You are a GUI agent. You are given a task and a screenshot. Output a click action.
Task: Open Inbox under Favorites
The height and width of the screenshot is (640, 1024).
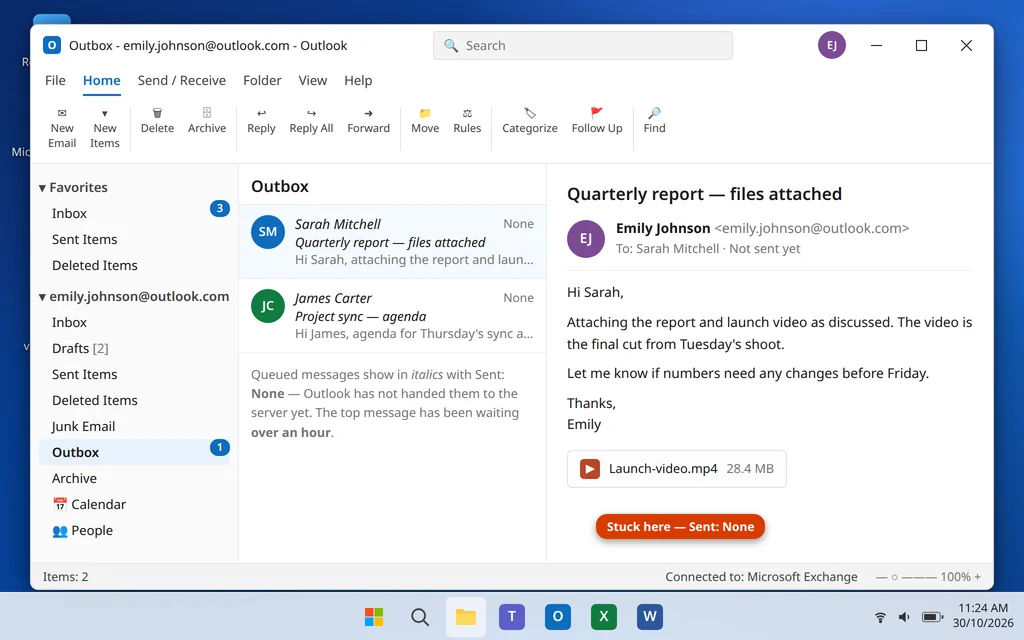(135, 214)
